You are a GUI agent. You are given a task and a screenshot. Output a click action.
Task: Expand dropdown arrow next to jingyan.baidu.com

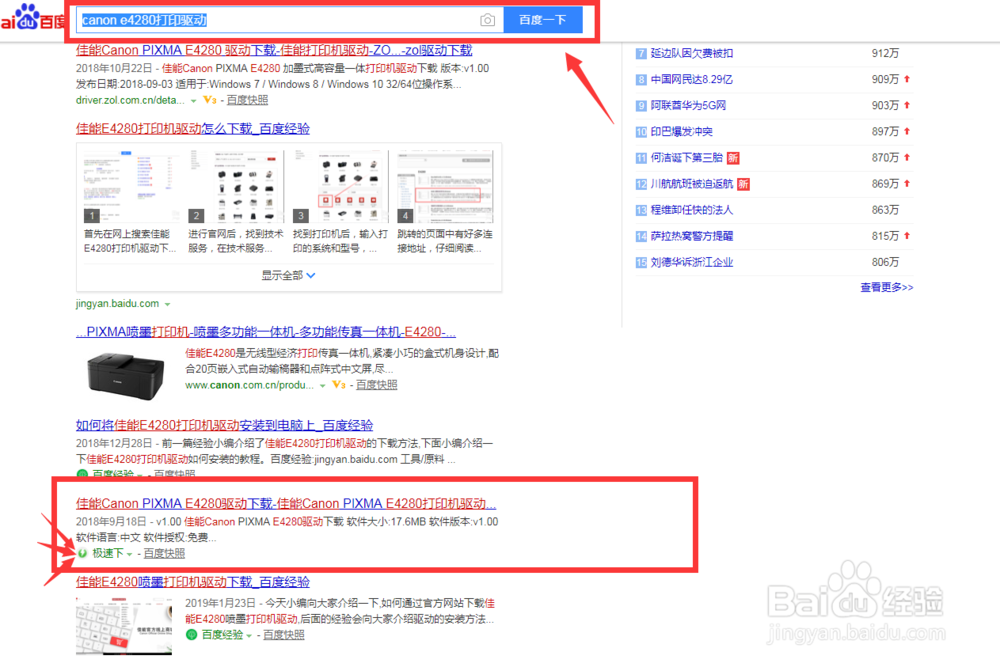click(x=167, y=304)
